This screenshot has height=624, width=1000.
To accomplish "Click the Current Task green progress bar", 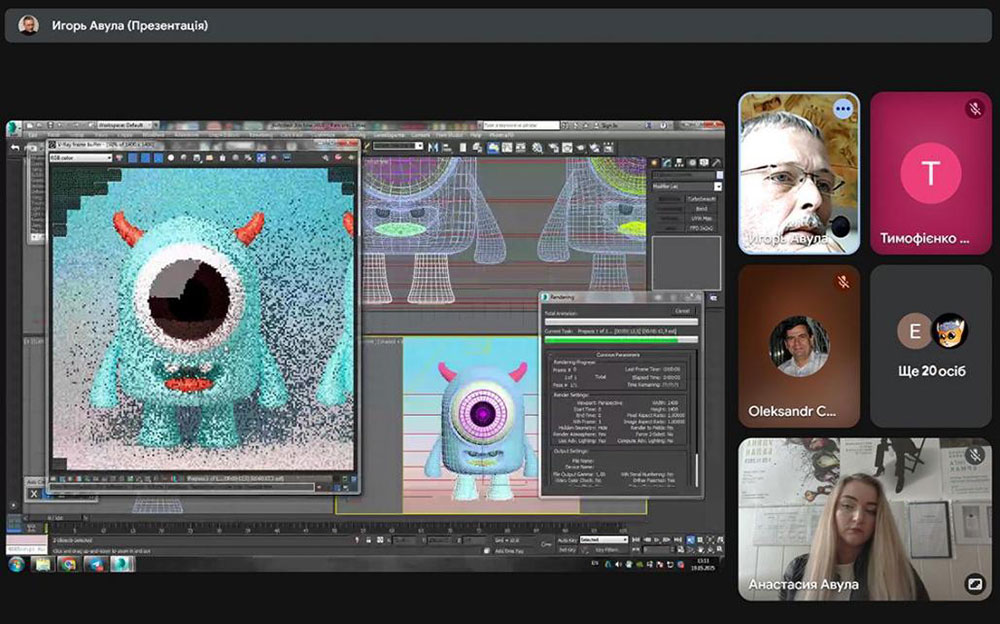I will [621, 340].
